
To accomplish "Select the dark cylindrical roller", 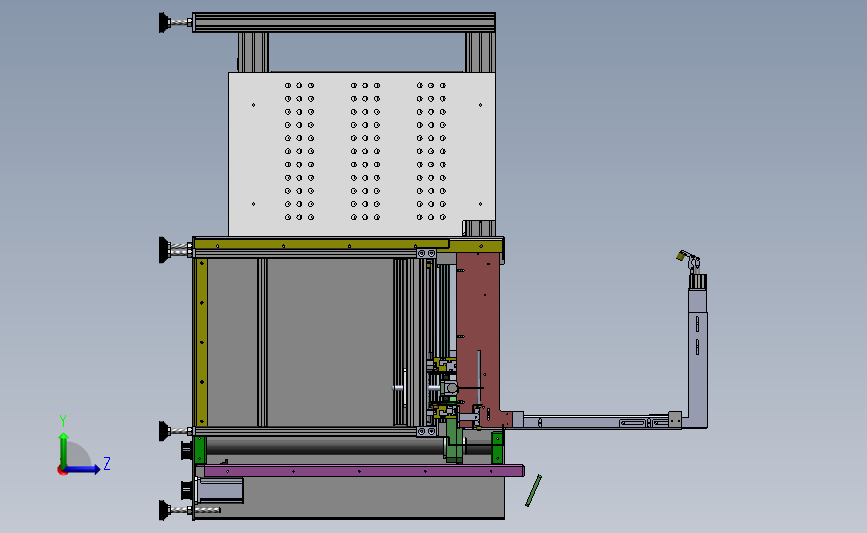I will (326, 447).
